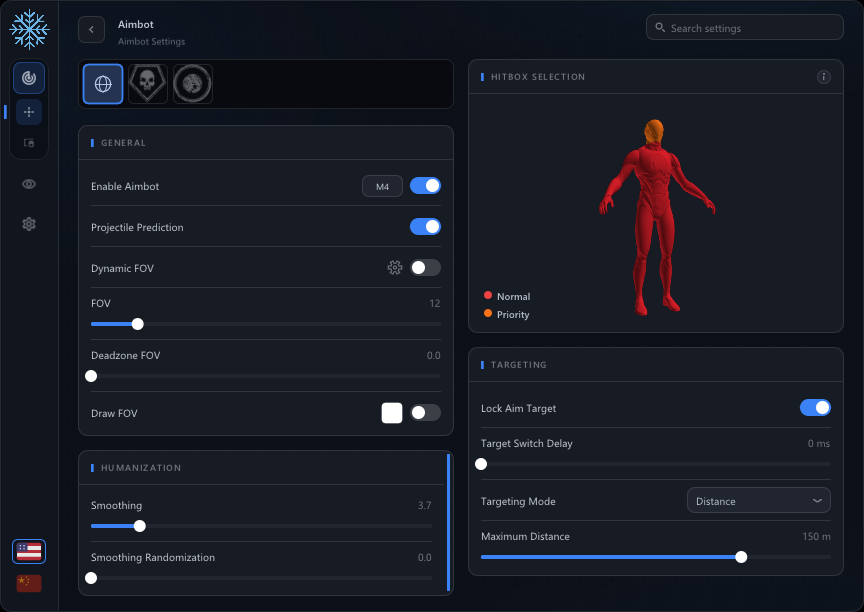Click the Hitbox Selection info icon
The image size is (864, 612).
pos(824,77)
